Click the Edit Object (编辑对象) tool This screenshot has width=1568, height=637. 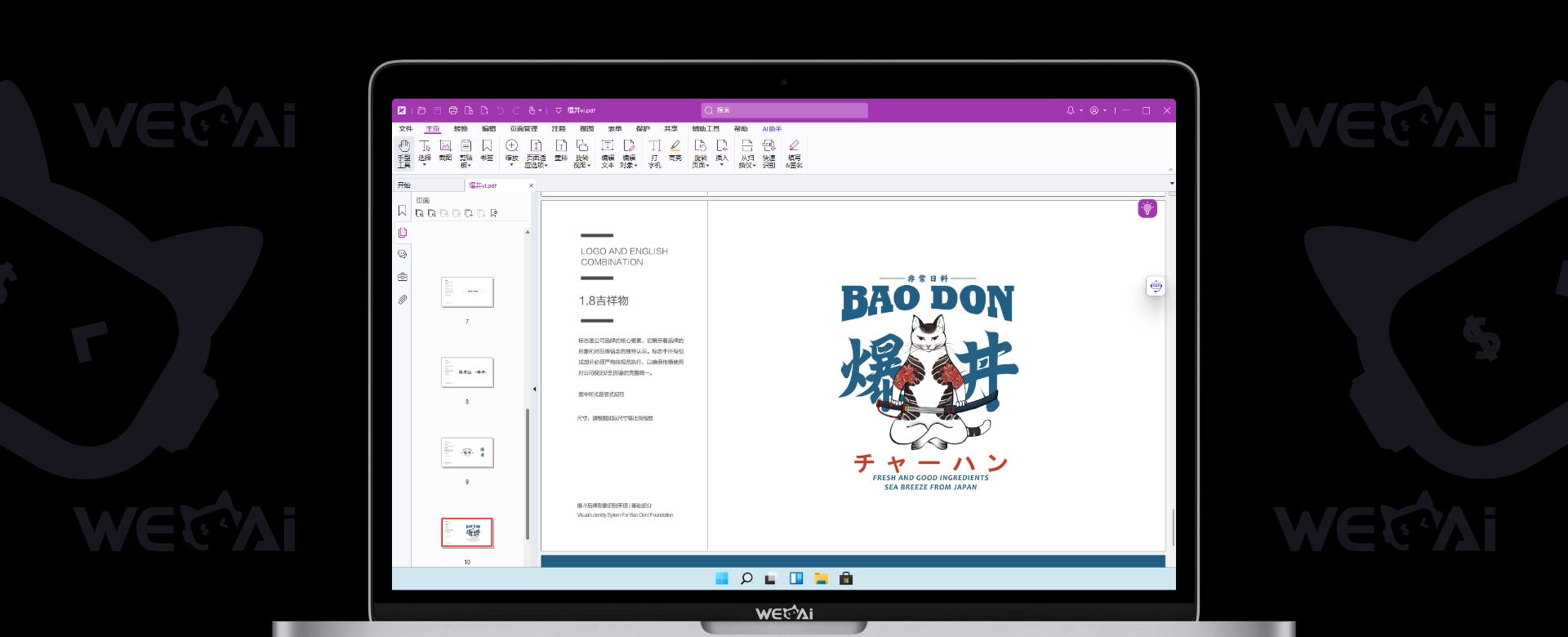(629, 153)
